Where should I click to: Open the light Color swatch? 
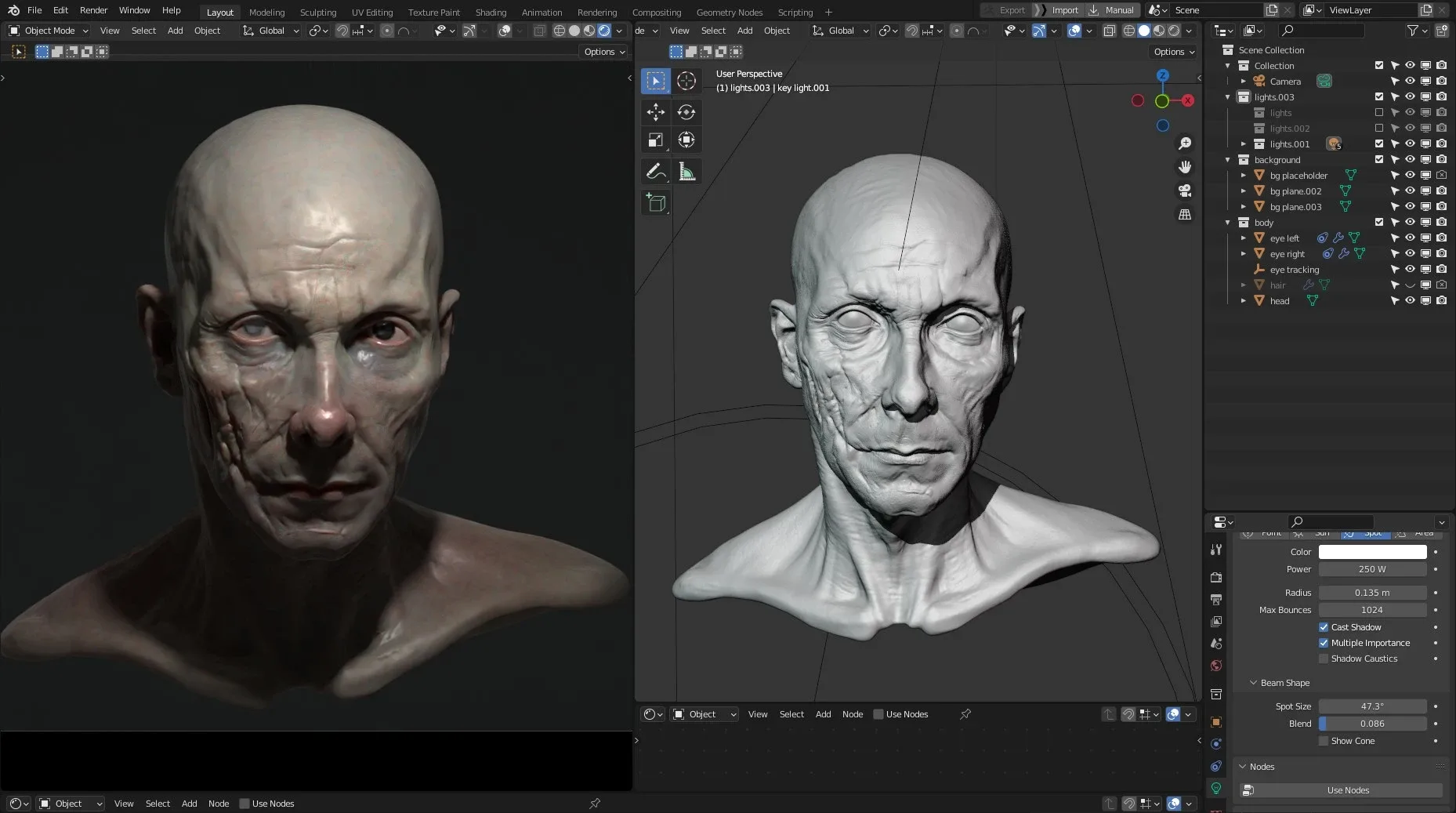pyautogui.click(x=1372, y=552)
